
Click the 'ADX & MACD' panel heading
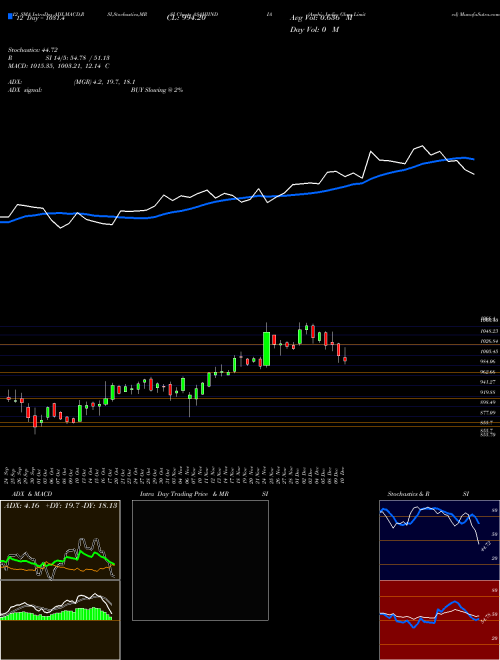[x=32, y=494]
